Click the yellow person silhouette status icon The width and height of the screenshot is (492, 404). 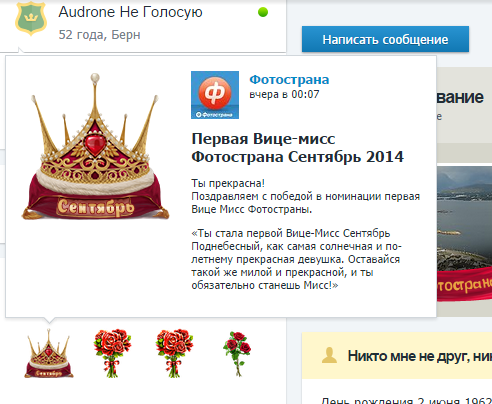coord(329,355)
